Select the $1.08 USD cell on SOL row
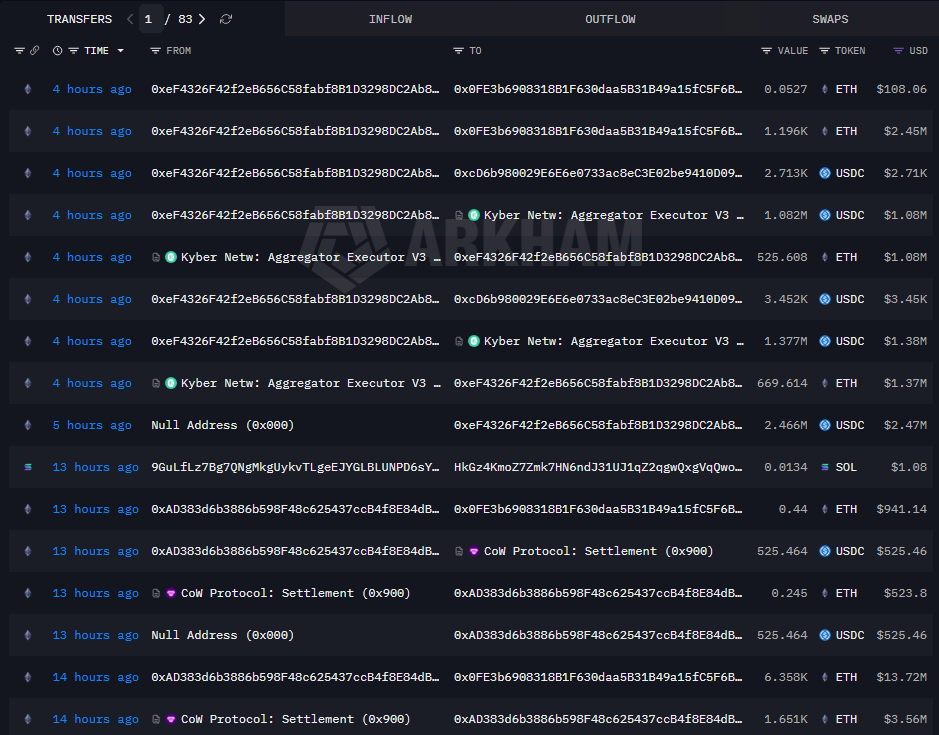Image resolution: width=939 pixels, height=735 pixels. pyautogui.click(x=908, y=467)
